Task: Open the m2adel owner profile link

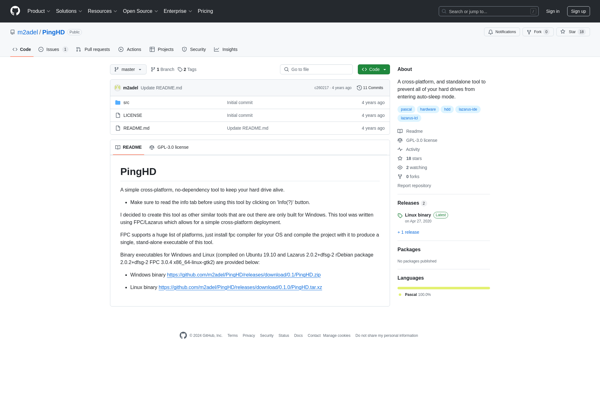Action: [28, 32]
